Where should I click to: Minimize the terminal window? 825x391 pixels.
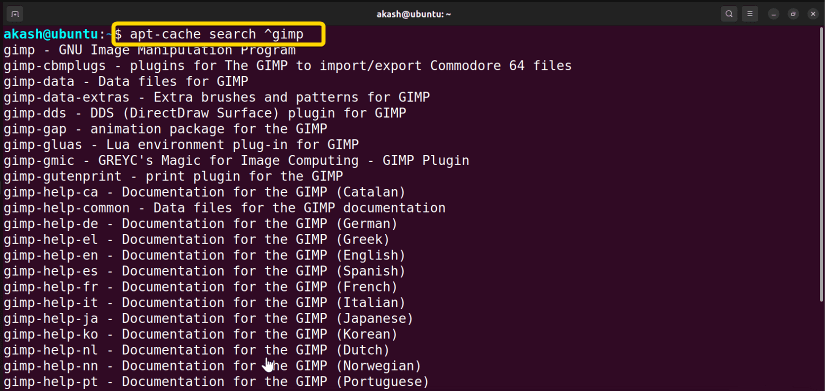point(773,14)
